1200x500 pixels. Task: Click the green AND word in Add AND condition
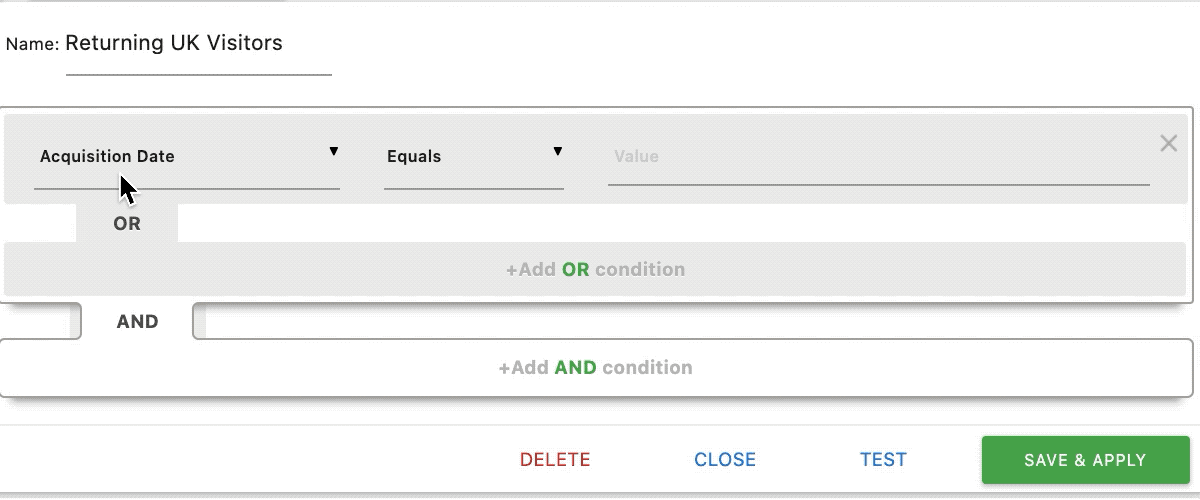tap(575, 367)
